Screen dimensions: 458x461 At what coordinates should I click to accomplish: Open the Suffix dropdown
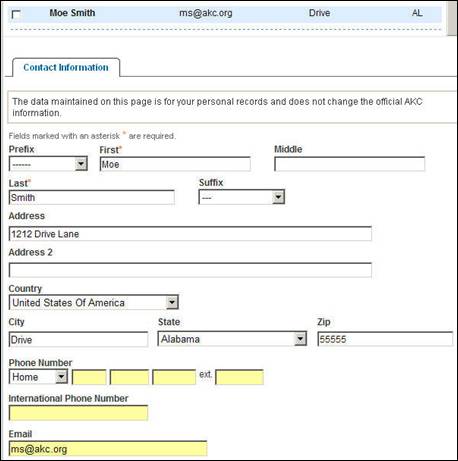coord(242,197)
